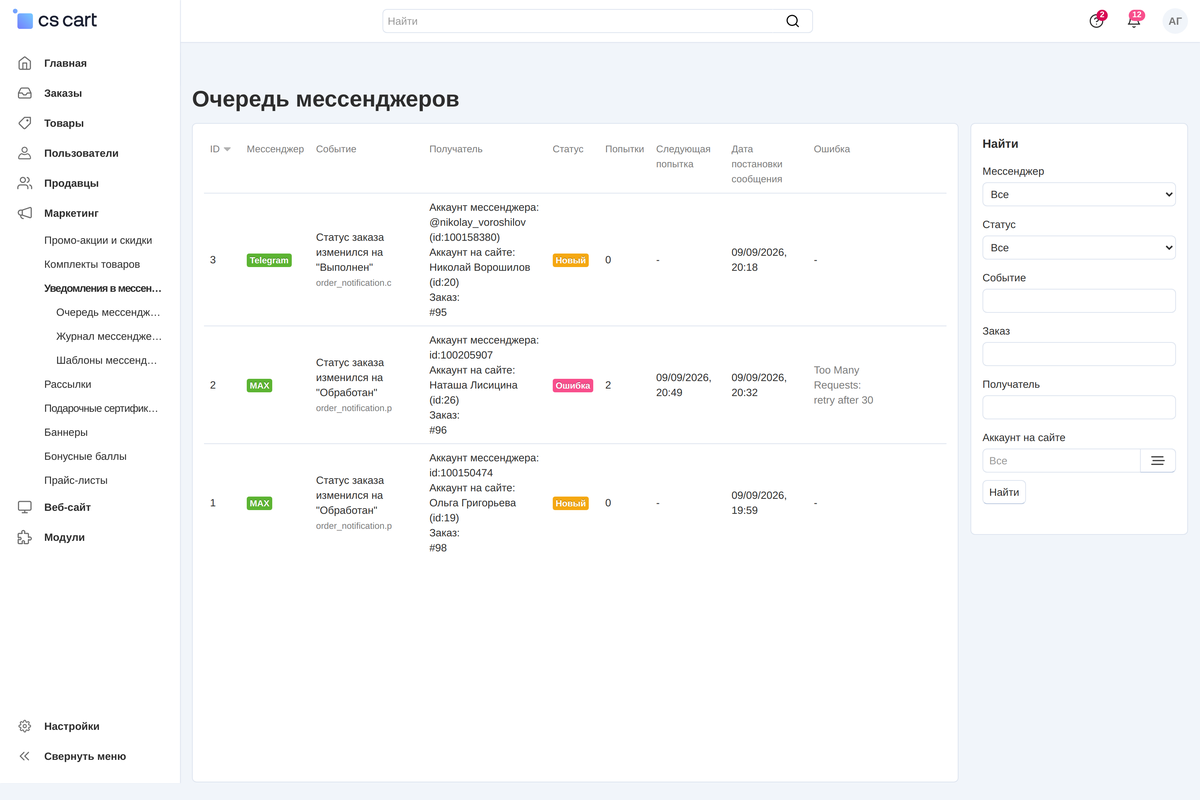Open Бонусные баллы menu item
Image resolution: width=1200 pixels, height=800 pixels.
point(85,456)
